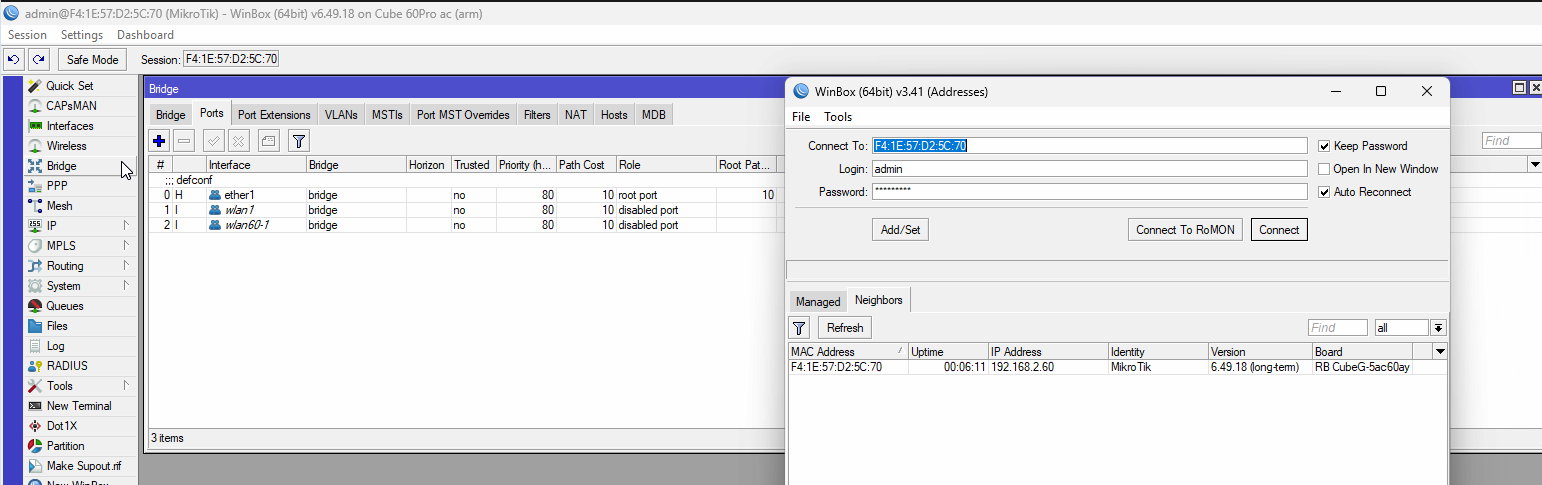Switch to the Port Extensions tab
The width and height of the screenshot is (1542, 485).
(x=274, y=115)
